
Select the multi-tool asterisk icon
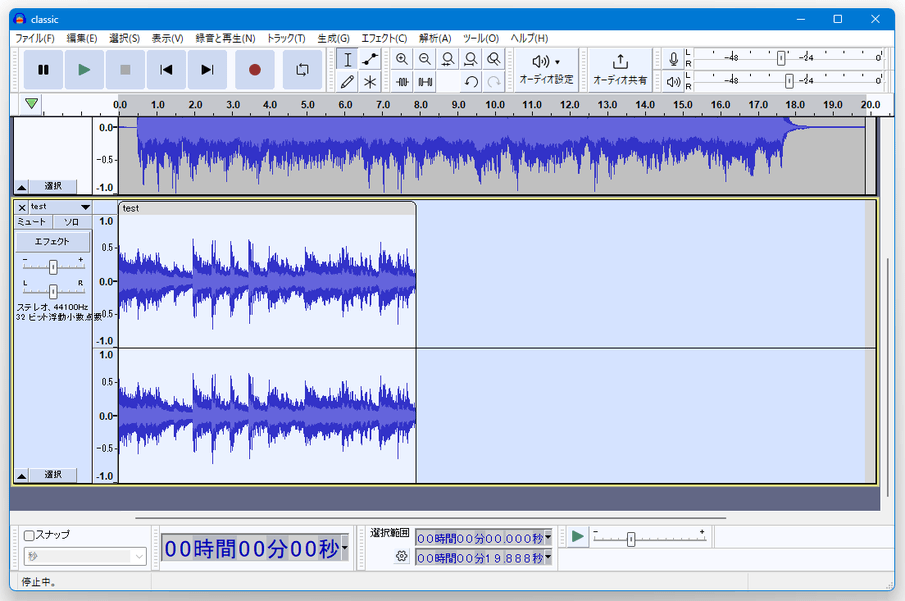(x=370, y=82)
